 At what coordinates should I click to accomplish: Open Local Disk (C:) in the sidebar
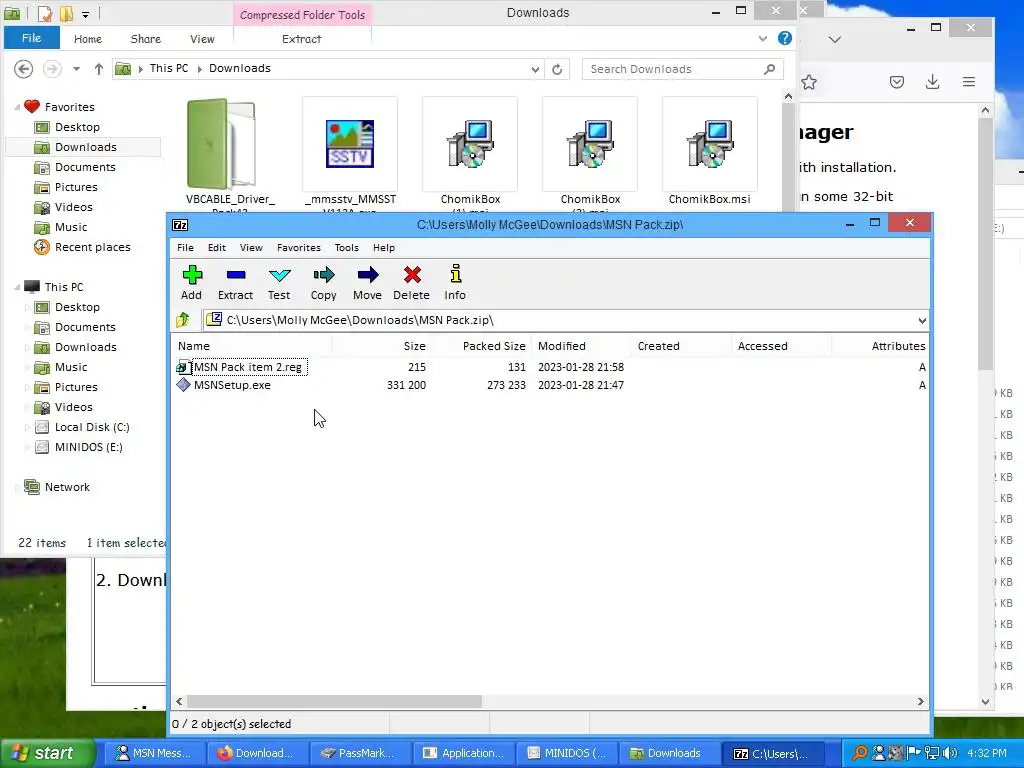tap(91, 427)
